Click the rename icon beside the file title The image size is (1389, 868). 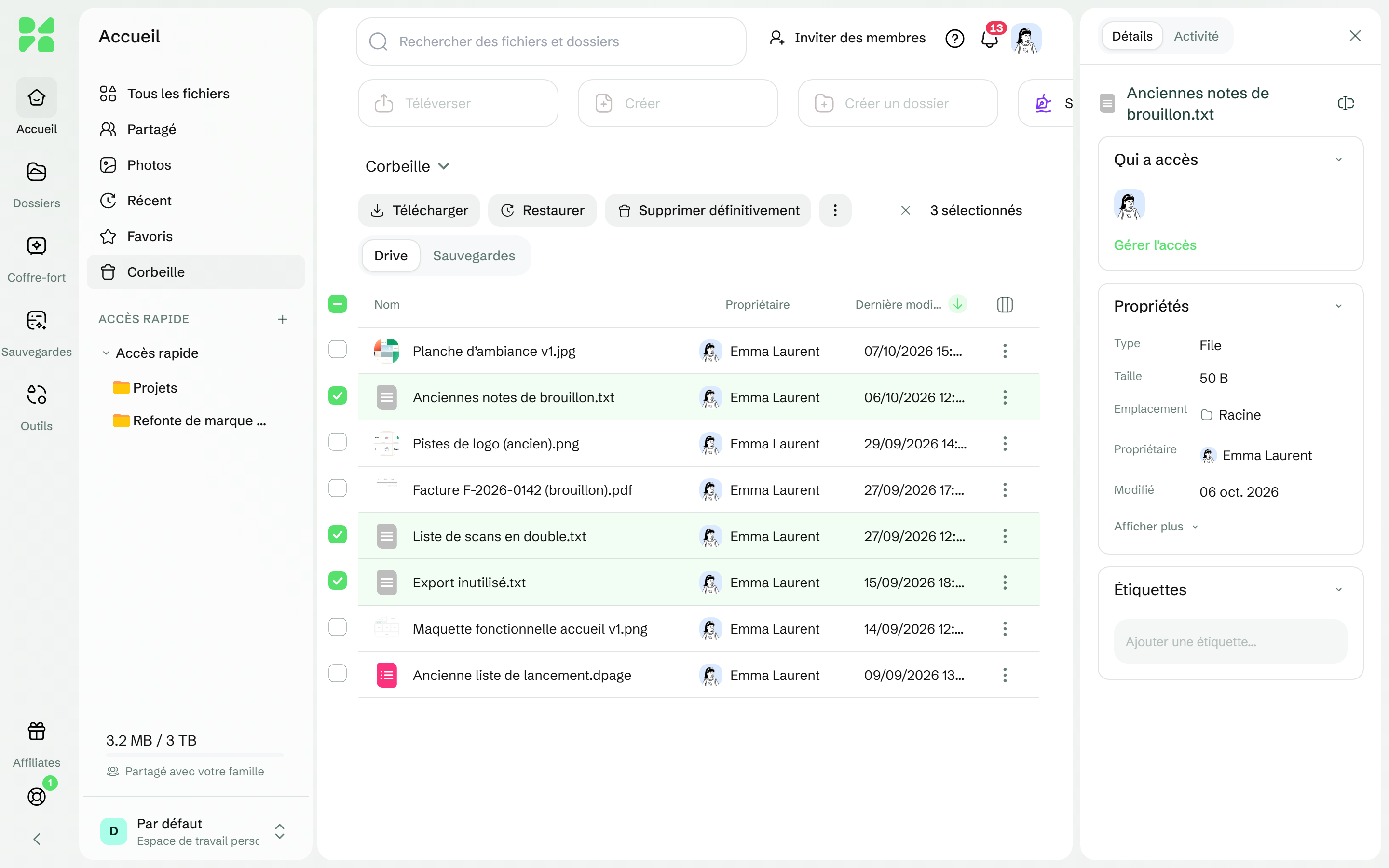(x=1346, y=103)
